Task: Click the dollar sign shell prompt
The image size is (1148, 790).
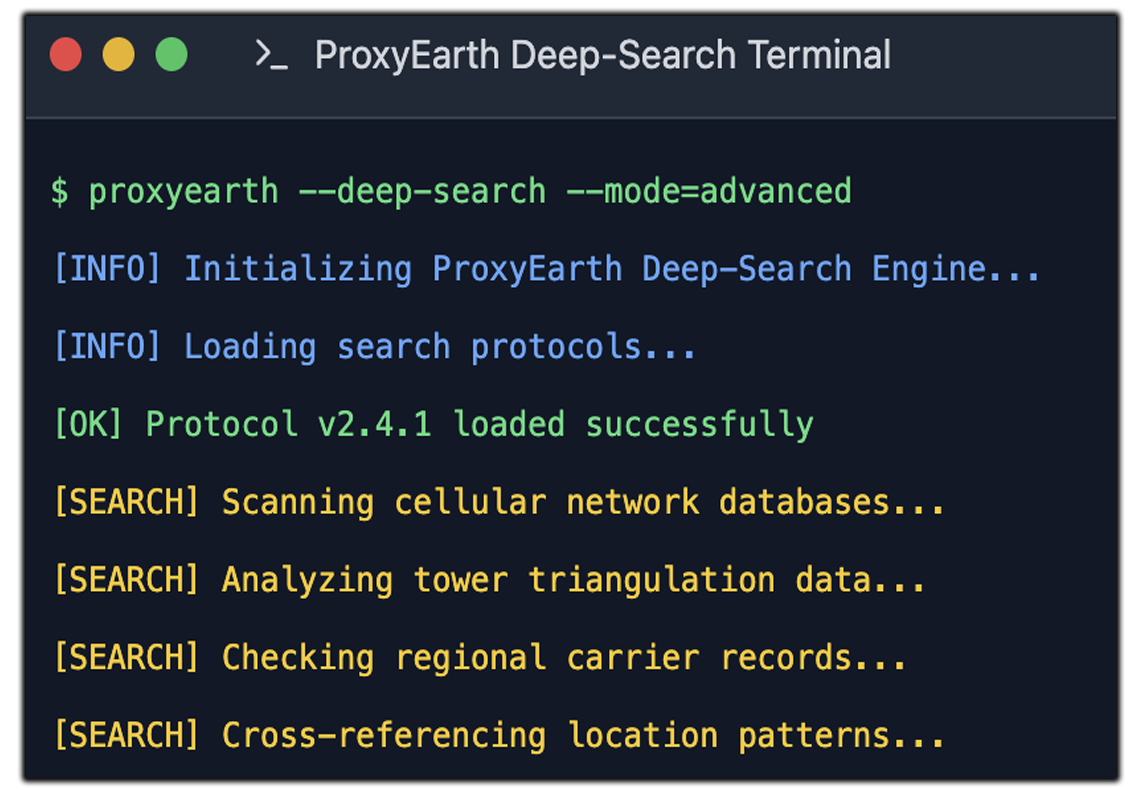Action: click(x=60, y=191)
